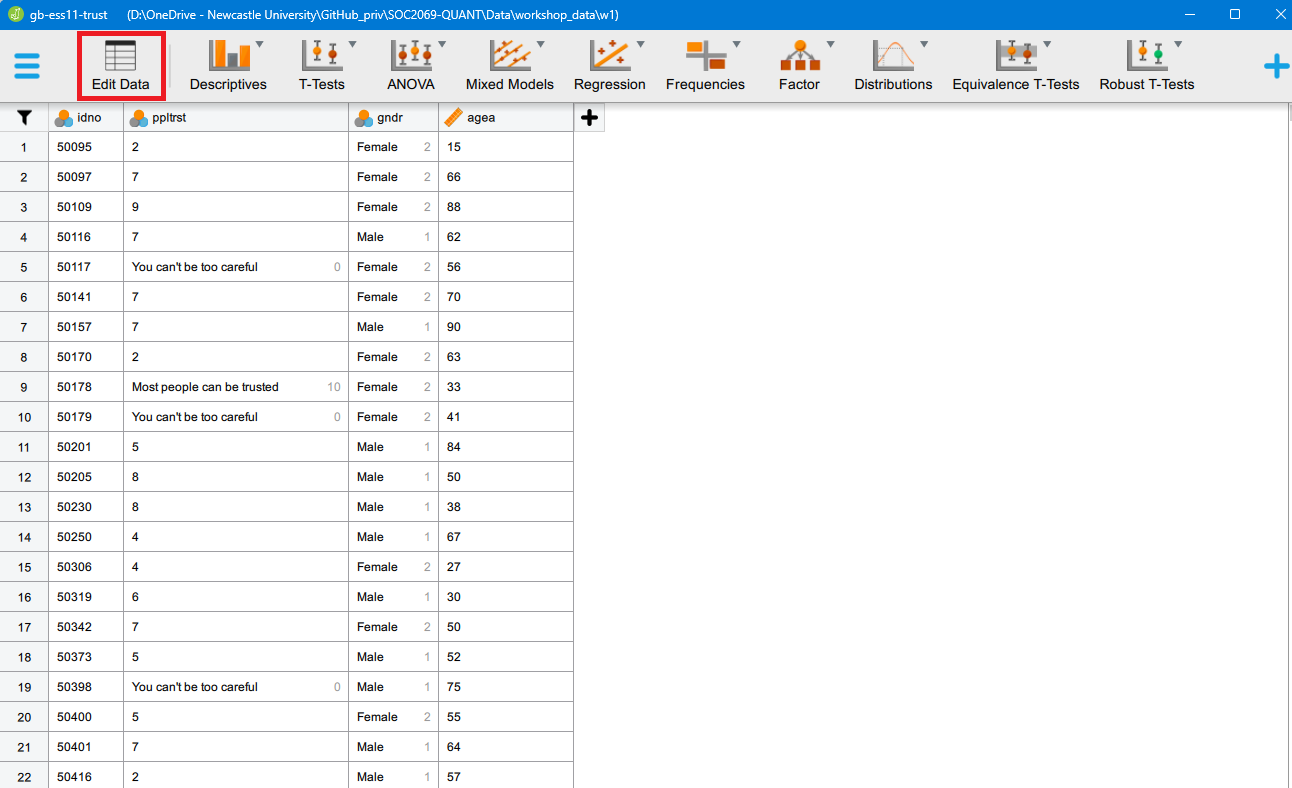Open the Factor analysis menu
The image size is (1292, 788).
pyautogui.click(x=799, y=66)
